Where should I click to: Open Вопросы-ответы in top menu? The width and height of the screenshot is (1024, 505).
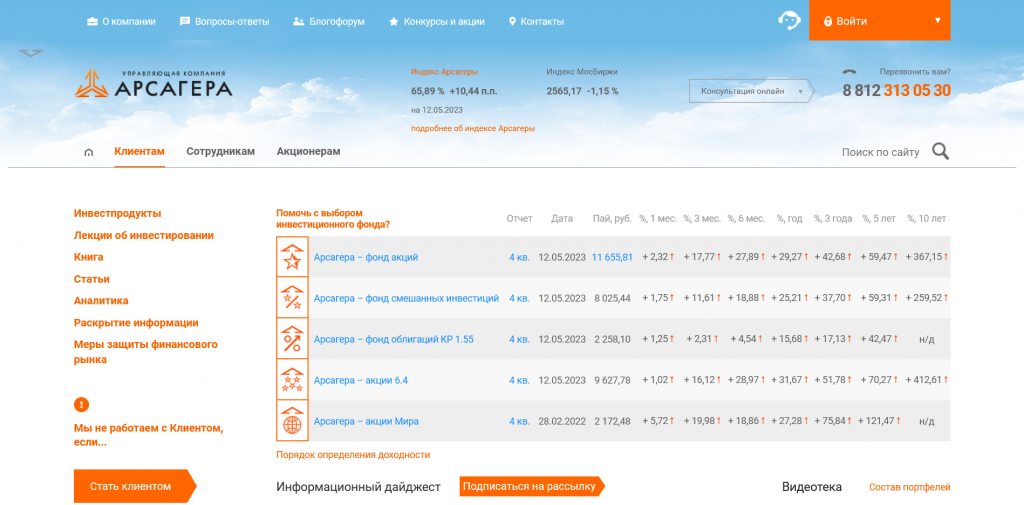pyautogui.click(x=224, y=21)
